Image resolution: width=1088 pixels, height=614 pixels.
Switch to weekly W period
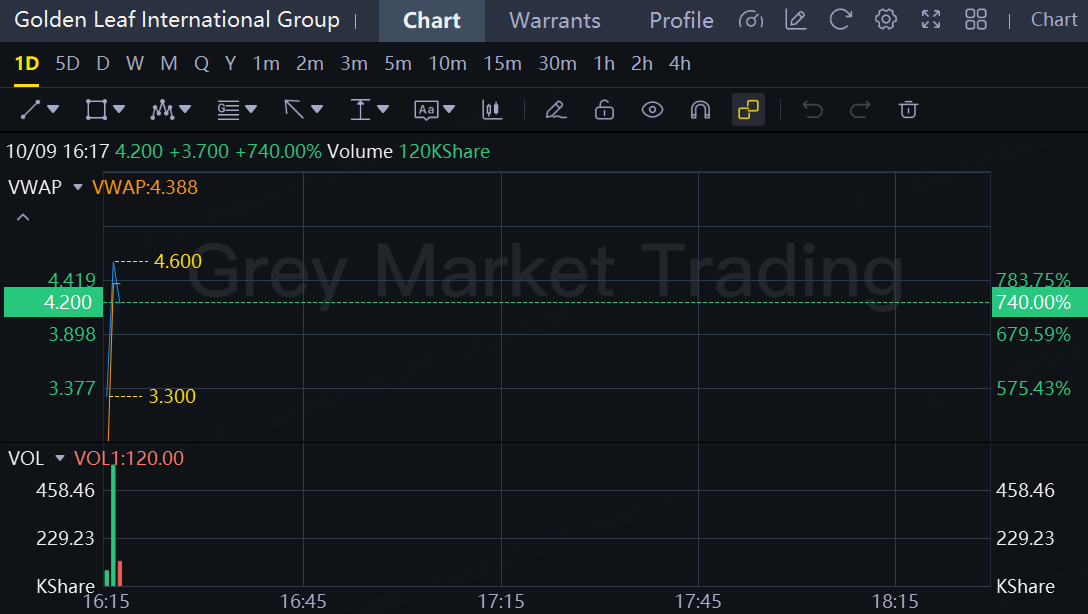coord(135,64)
